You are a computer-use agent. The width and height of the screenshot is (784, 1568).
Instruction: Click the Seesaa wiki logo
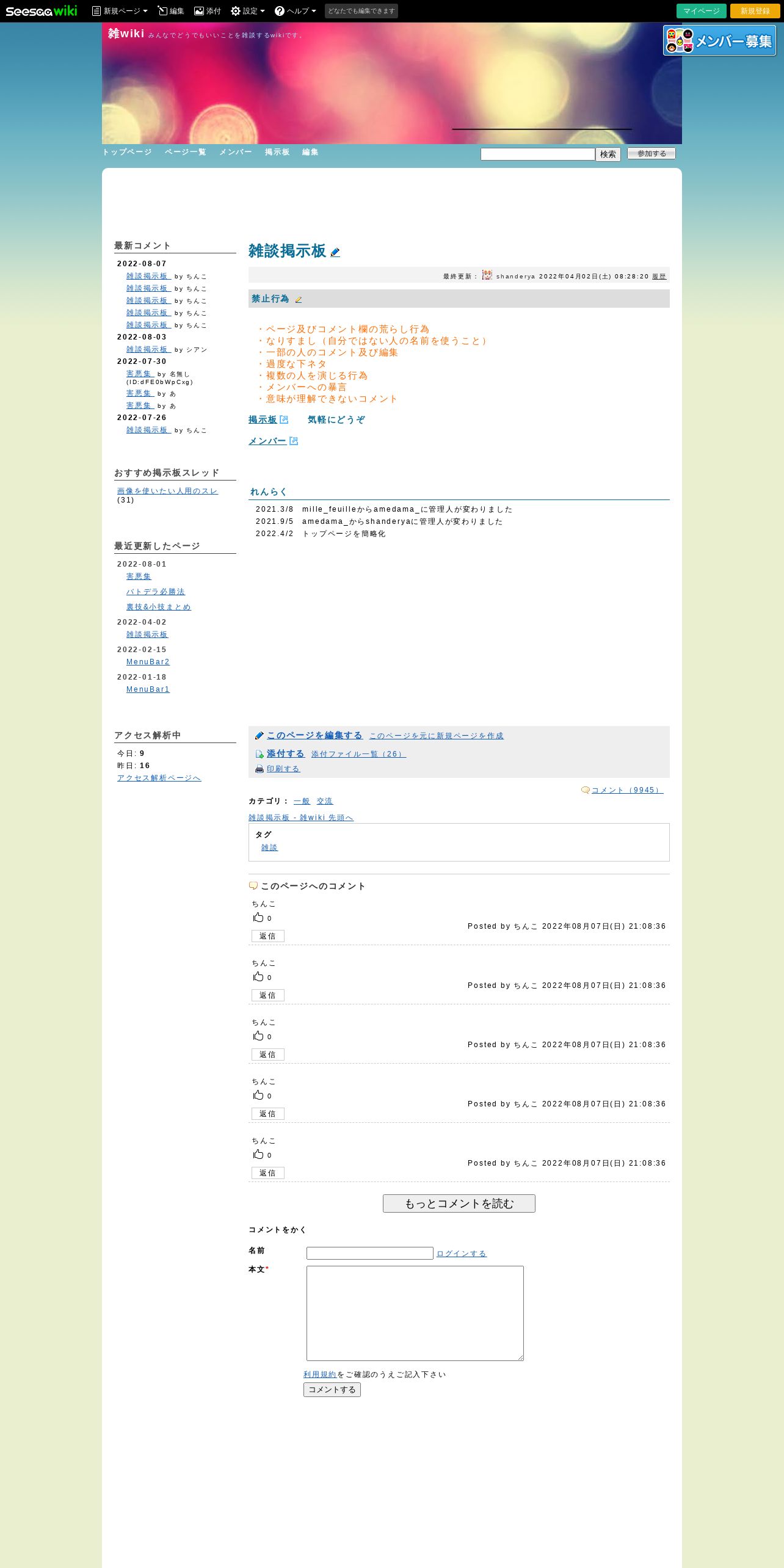42,11
